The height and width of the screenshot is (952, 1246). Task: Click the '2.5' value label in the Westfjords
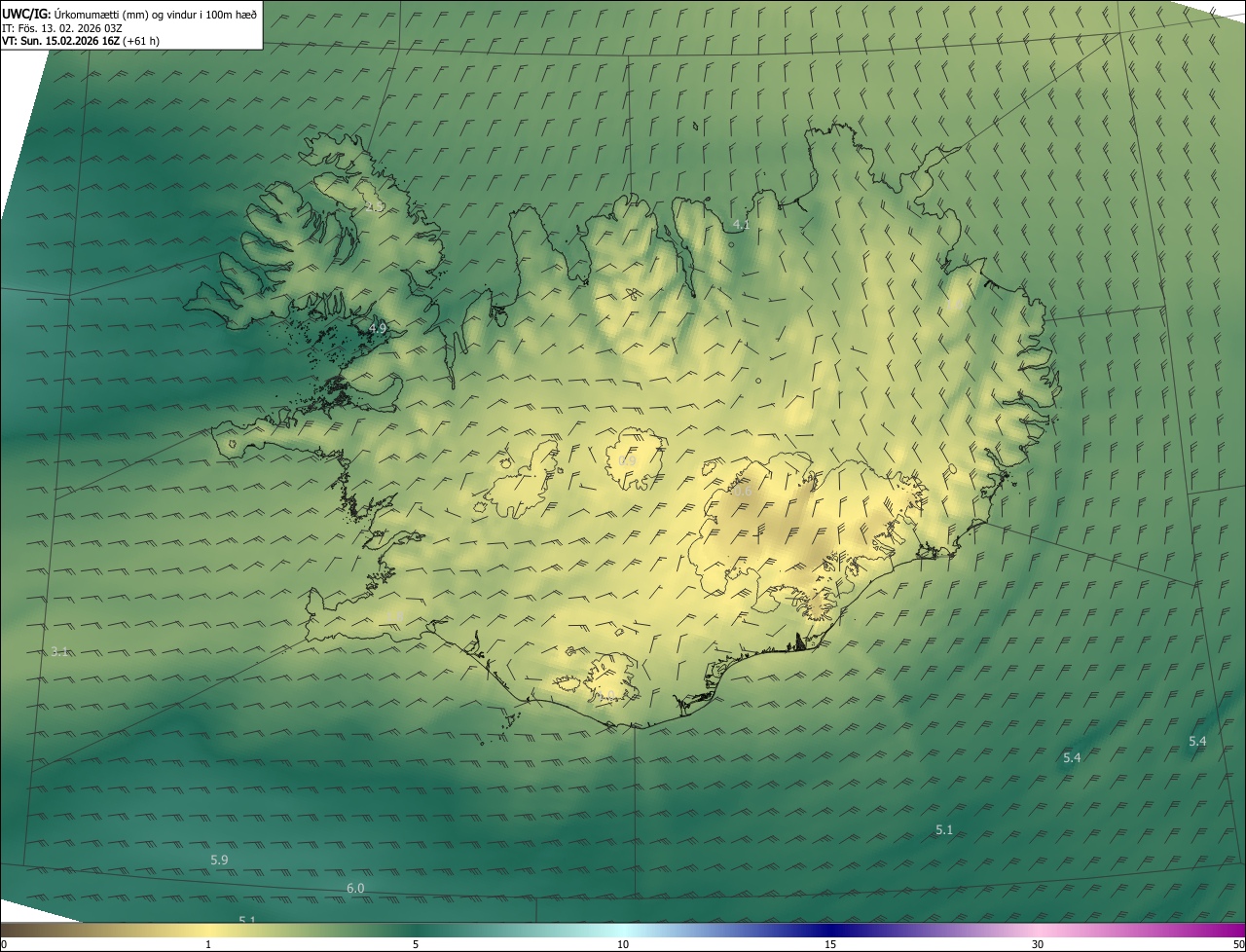[374, 207]
